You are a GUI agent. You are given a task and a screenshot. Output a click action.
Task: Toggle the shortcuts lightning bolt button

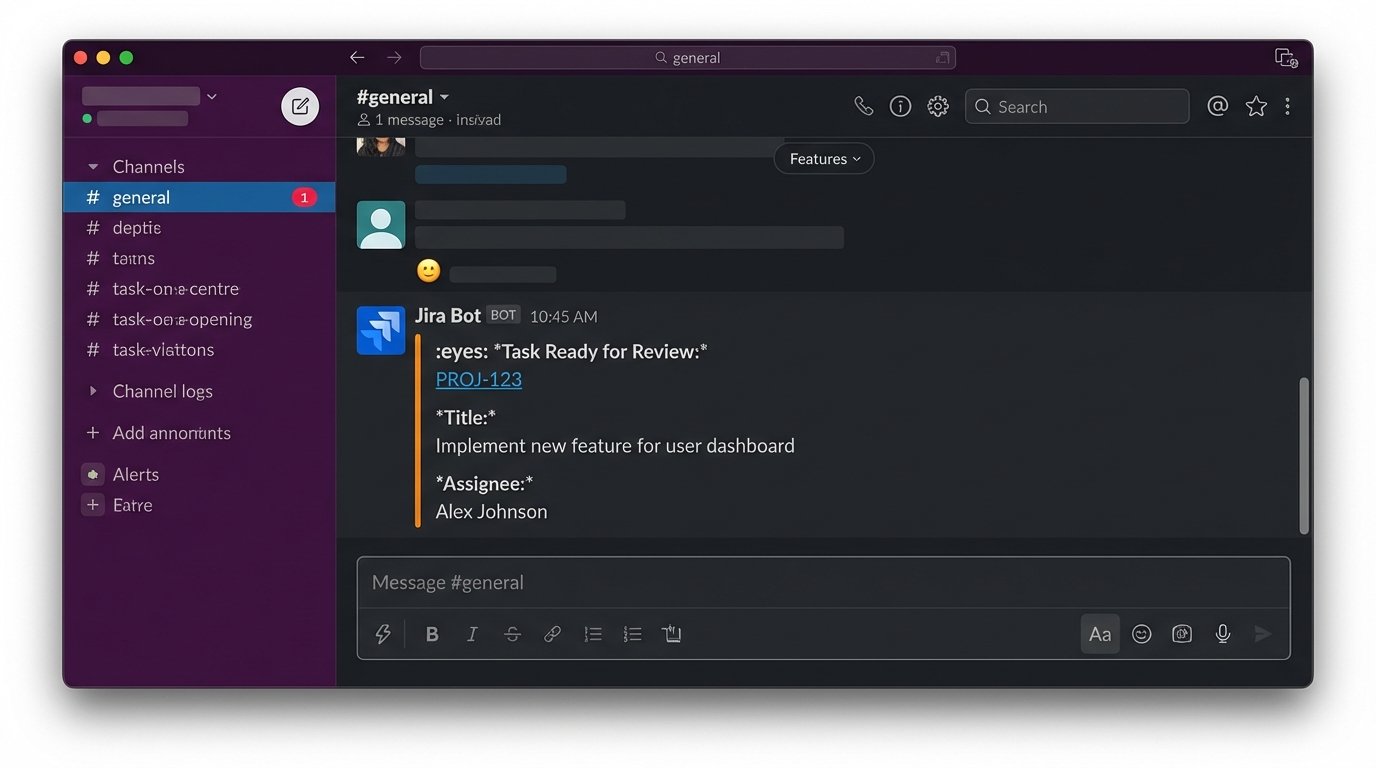(383, 633)
